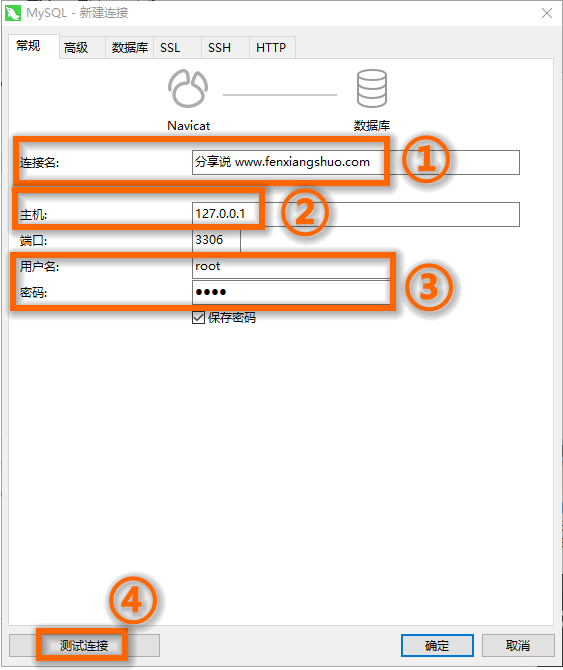
Task: Confirm with the 确定 button
Action: point(437,645)
